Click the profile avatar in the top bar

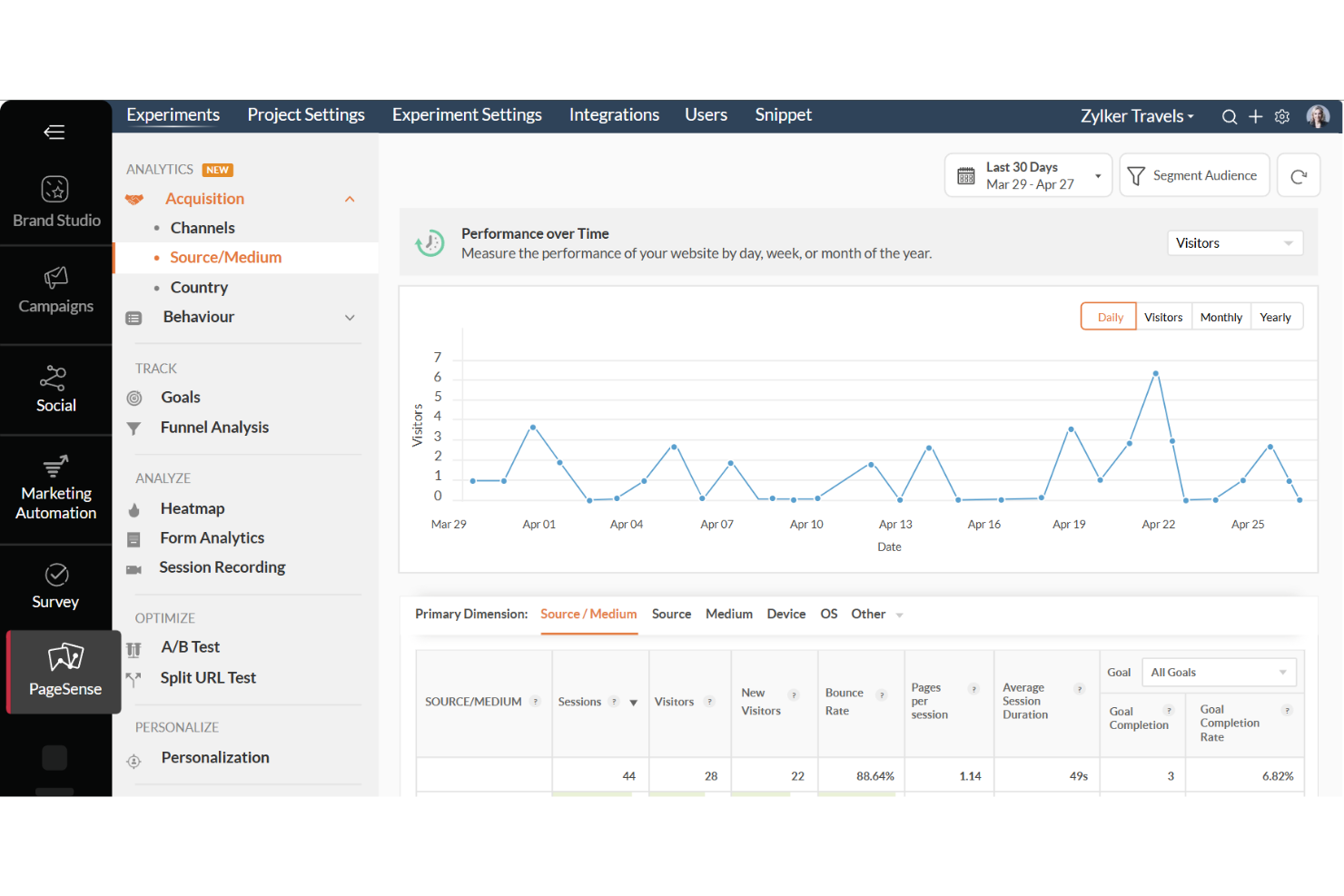[1318, 116]
